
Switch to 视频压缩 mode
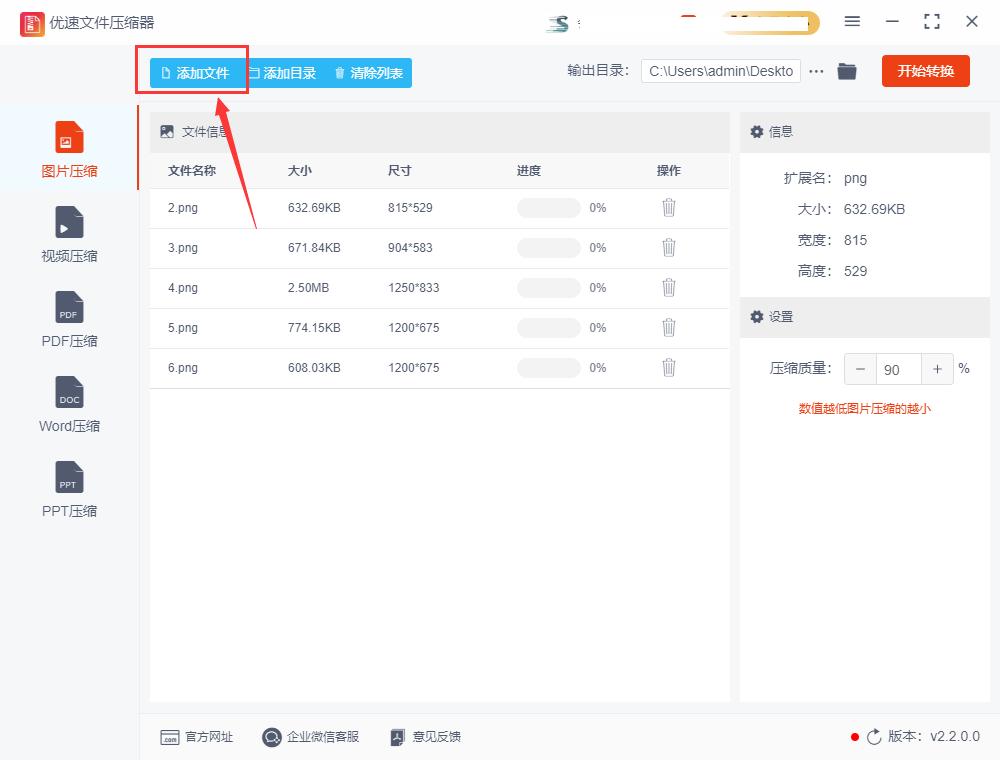[x=68, y=234]
